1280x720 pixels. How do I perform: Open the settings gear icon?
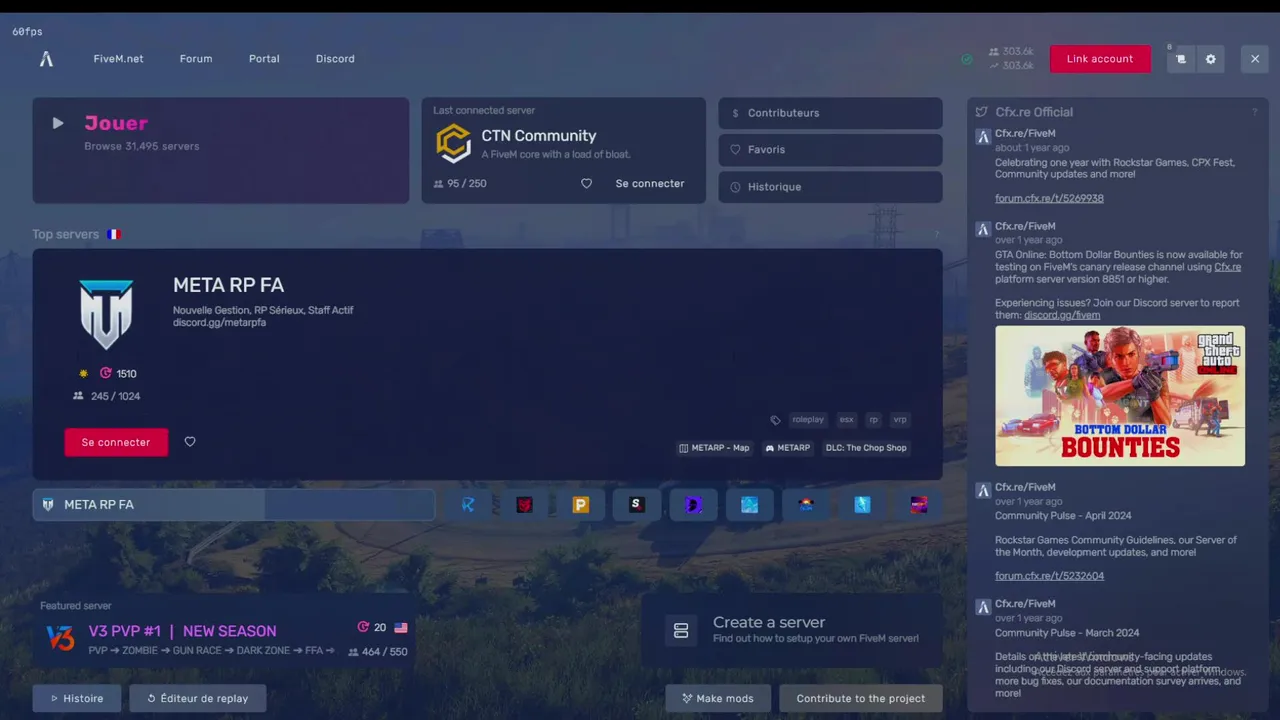1211,59
